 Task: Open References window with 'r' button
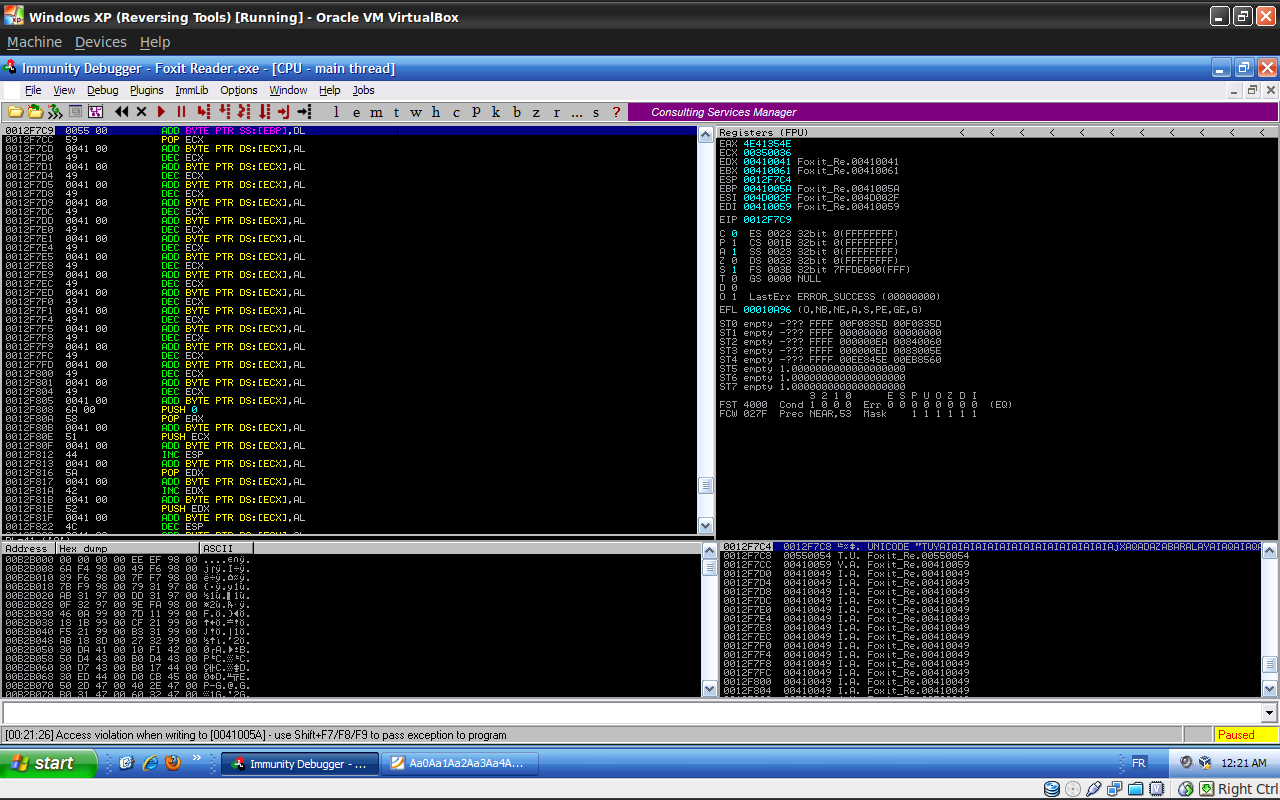coord(556,112)
